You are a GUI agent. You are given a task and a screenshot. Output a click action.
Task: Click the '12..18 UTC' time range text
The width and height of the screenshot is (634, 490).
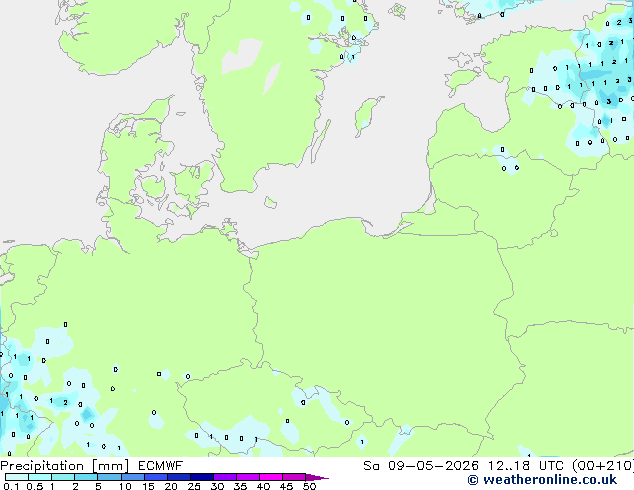pos(525,466)
